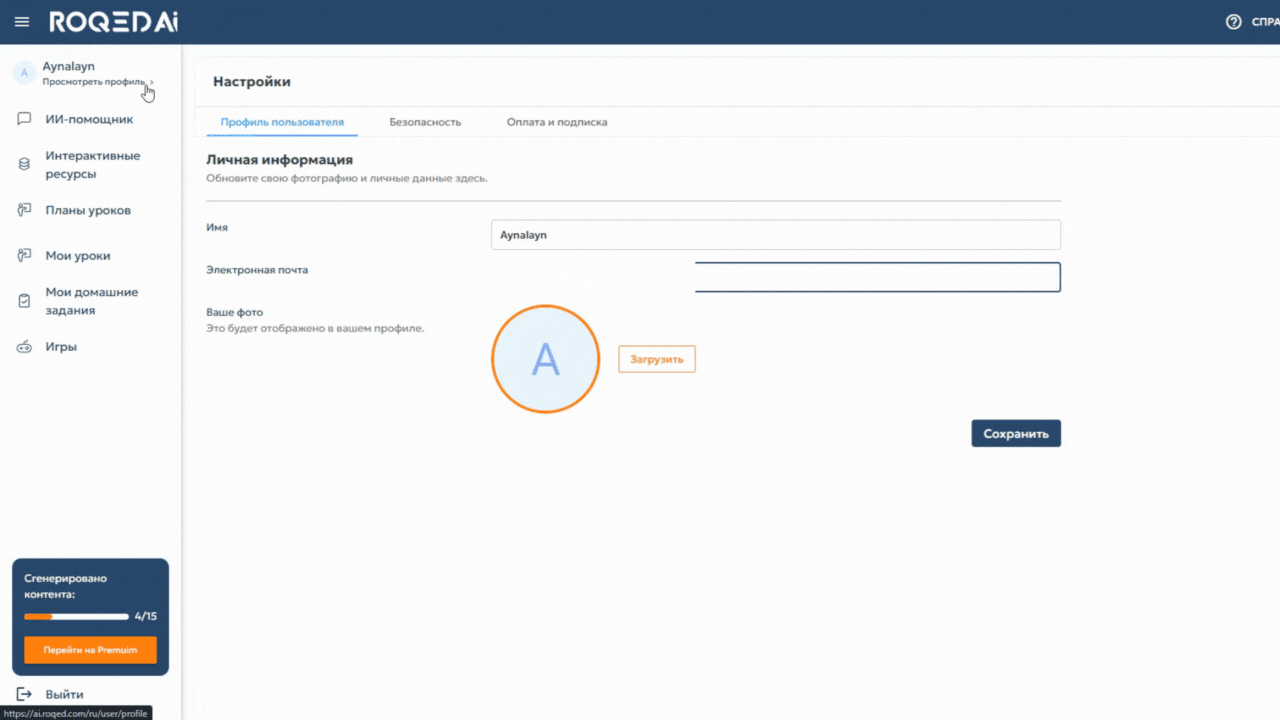
Task: Click the Имя input field
Action: click(775, 235)
